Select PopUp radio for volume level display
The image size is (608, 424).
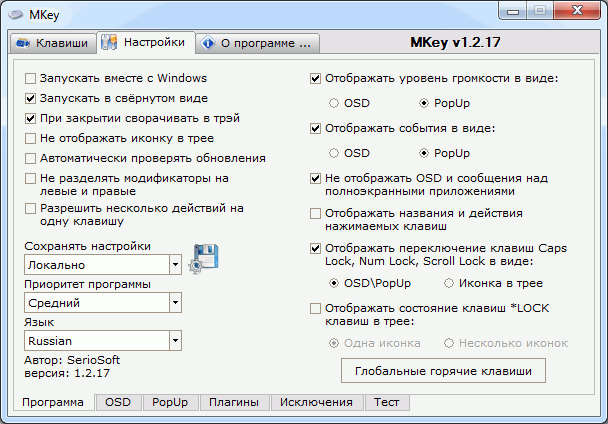coord(424,103)
